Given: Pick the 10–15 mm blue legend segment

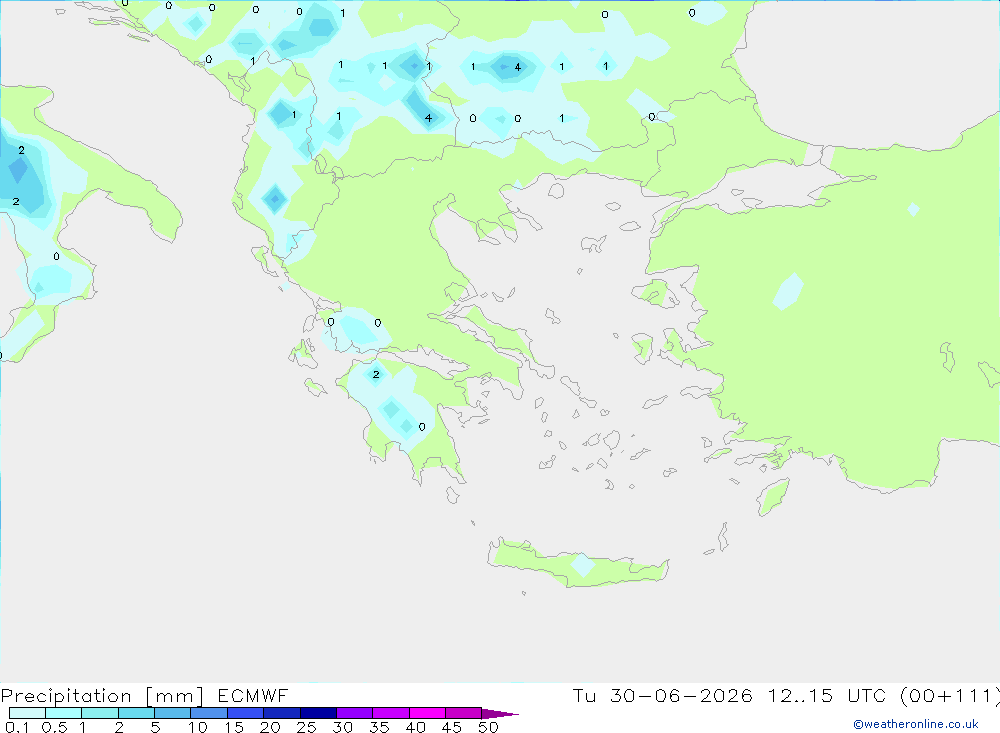Looking at the screenshot, I should tap(209, 713).
